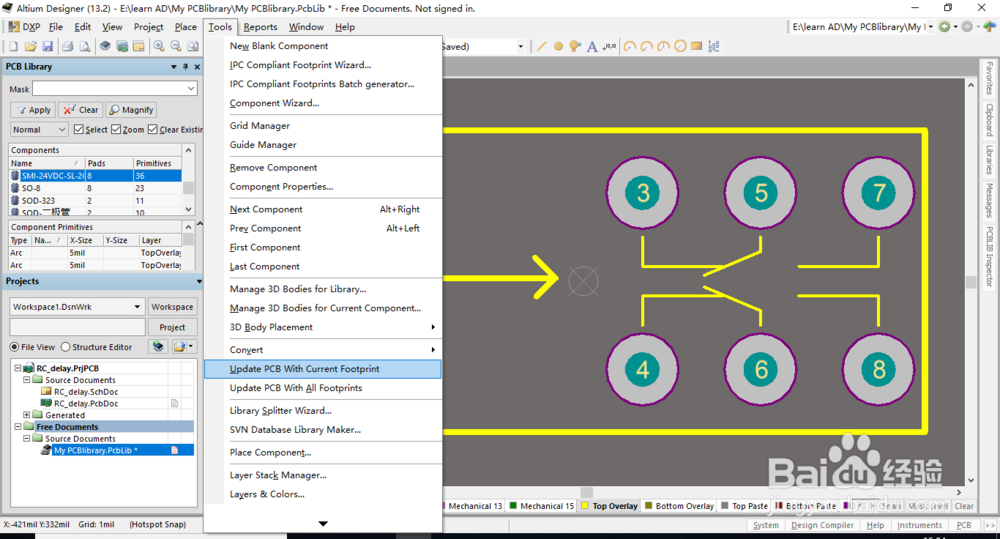
Task: Click the Magnify button
Action: [x=131, y=110]
